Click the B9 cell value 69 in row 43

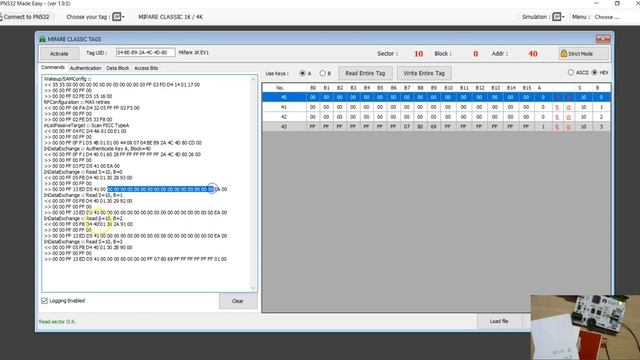coord(433,127)
